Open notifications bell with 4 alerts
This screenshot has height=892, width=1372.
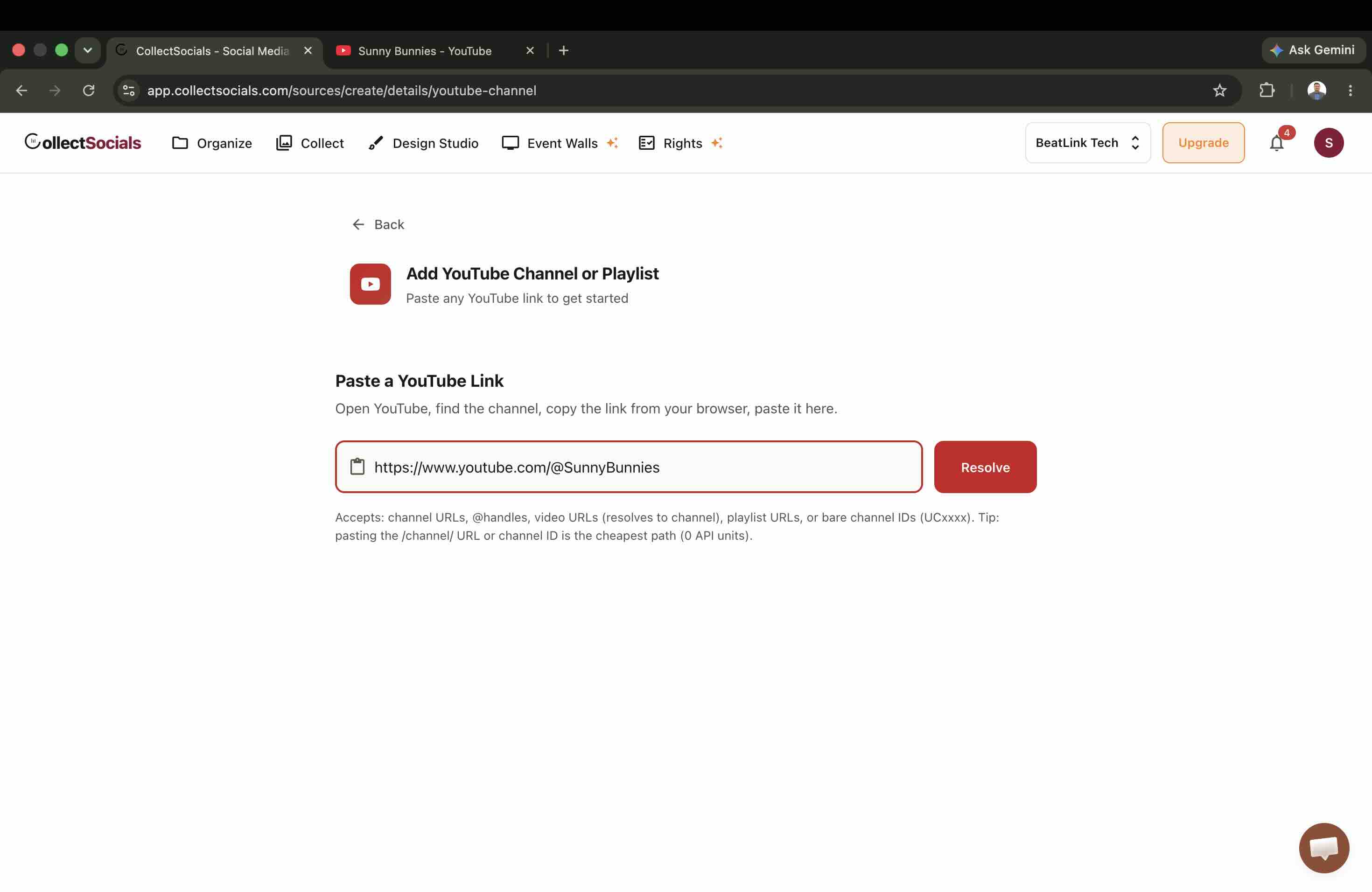click(1277, 142)
